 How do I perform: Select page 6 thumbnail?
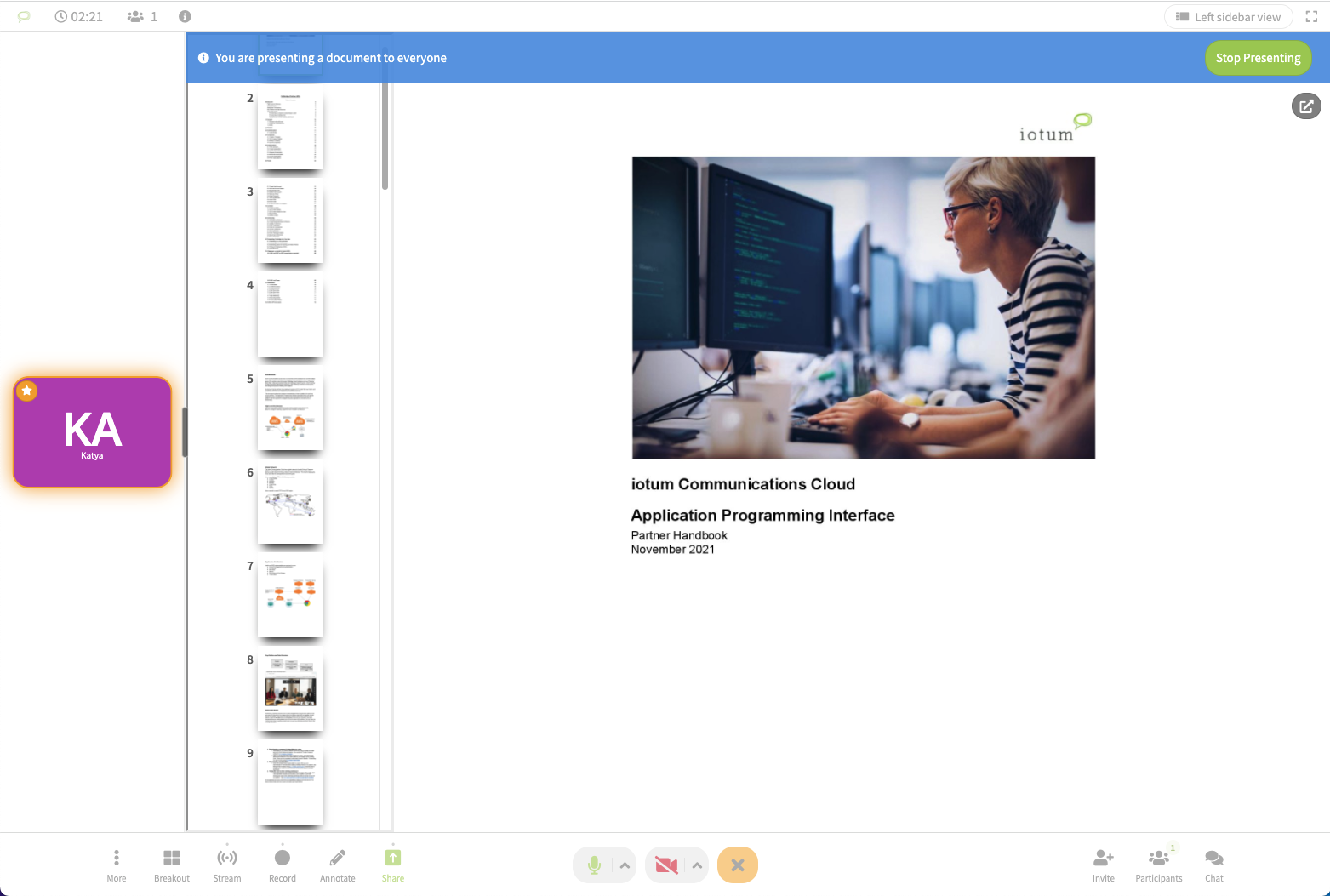click(290, 505)
